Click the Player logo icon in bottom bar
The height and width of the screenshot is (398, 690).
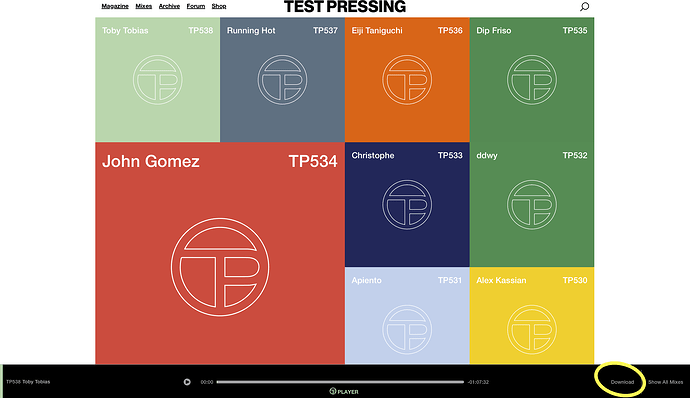(333, 391)
